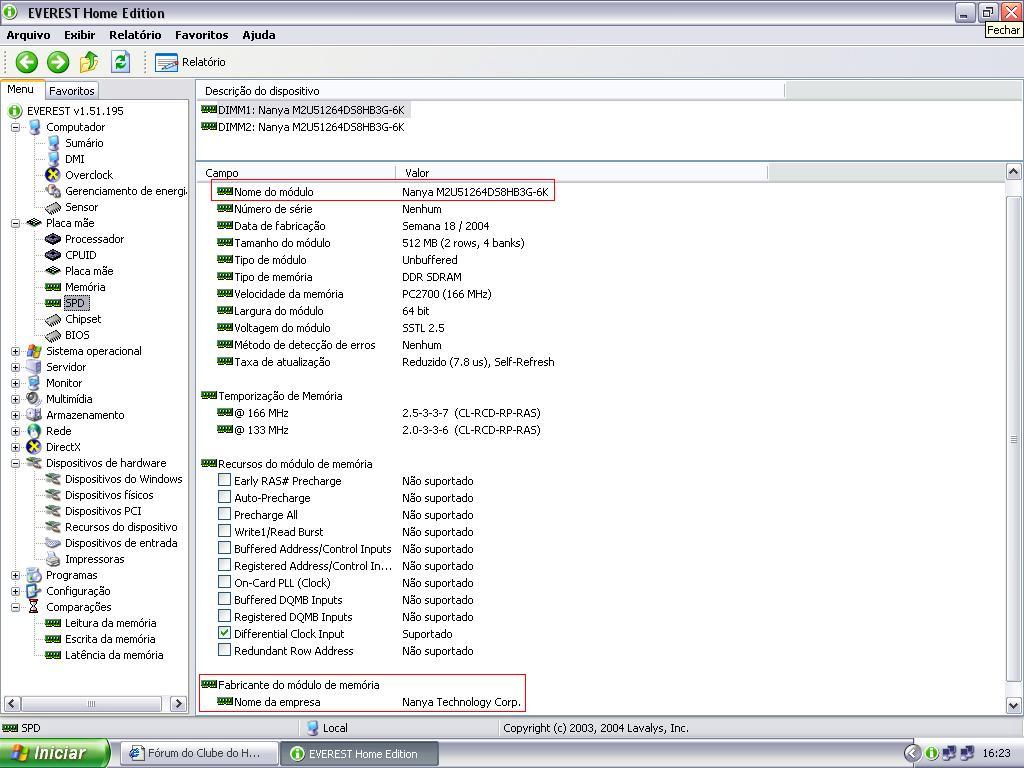This screenshot has height=768, width=1024.
Task: Click the details pane scroll down arrow
Action: click(x=1013, y=705)
